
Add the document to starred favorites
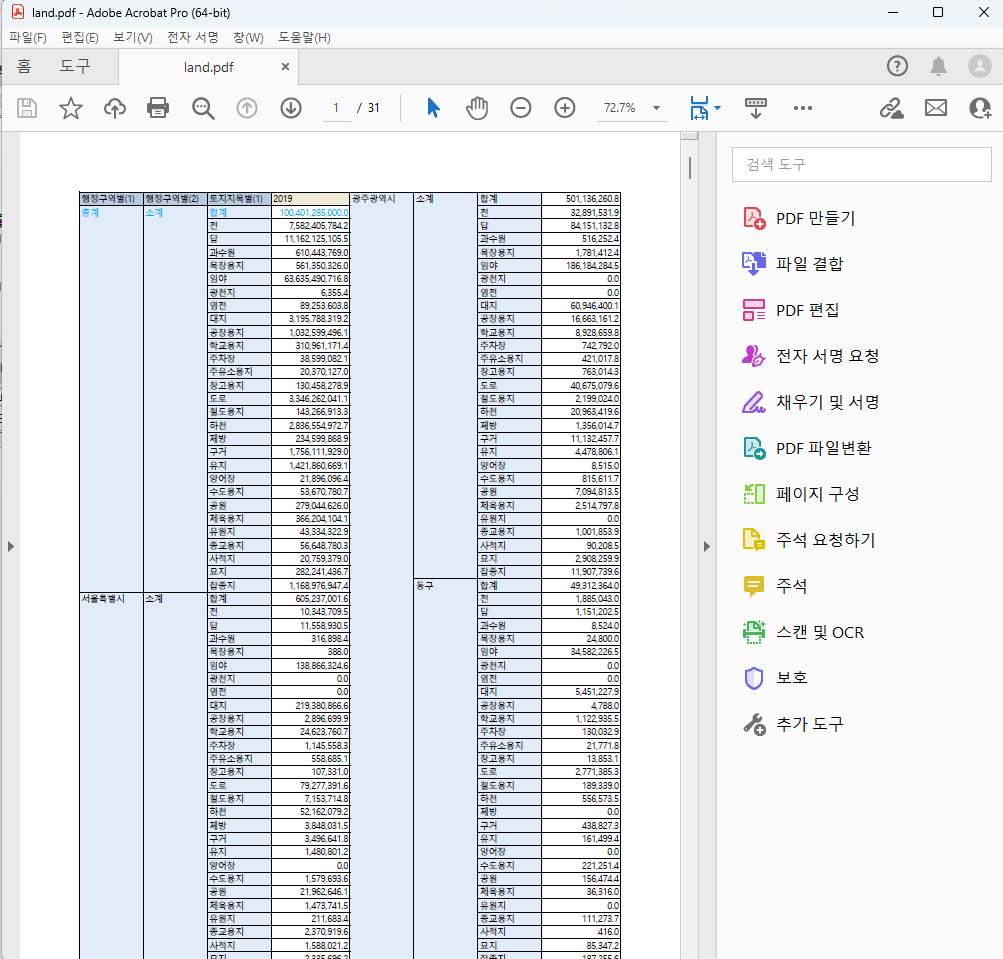tap(71, 108)
